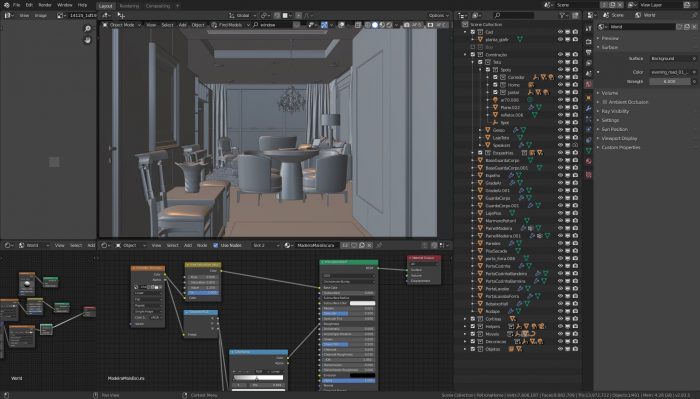The width and height of the screenshot is (700, 399).
Task: Uncheck the Helpers collection checkbox
Action: pyautogui.click(x=473, y=326)
